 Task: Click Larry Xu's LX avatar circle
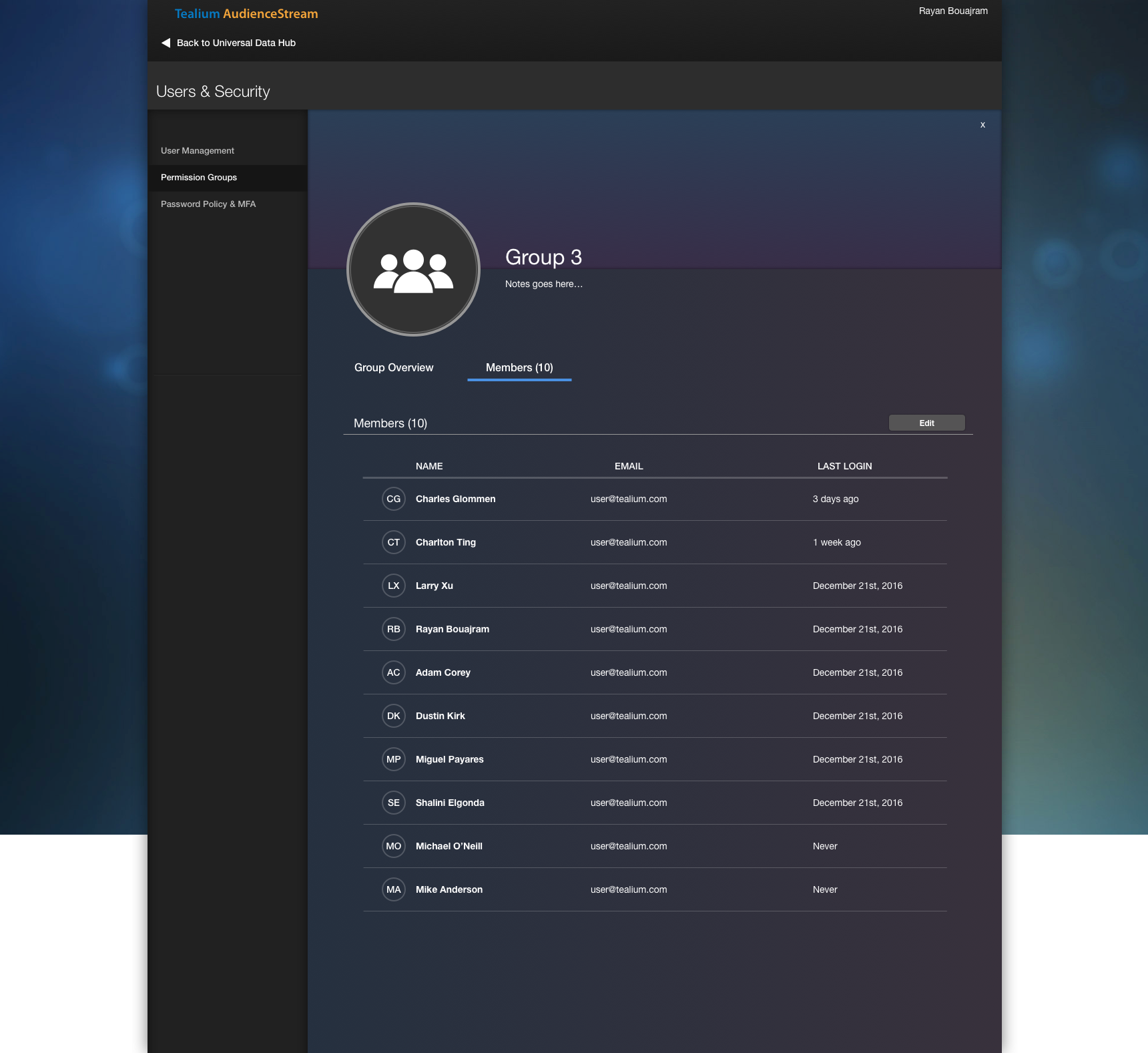point(393,586)
